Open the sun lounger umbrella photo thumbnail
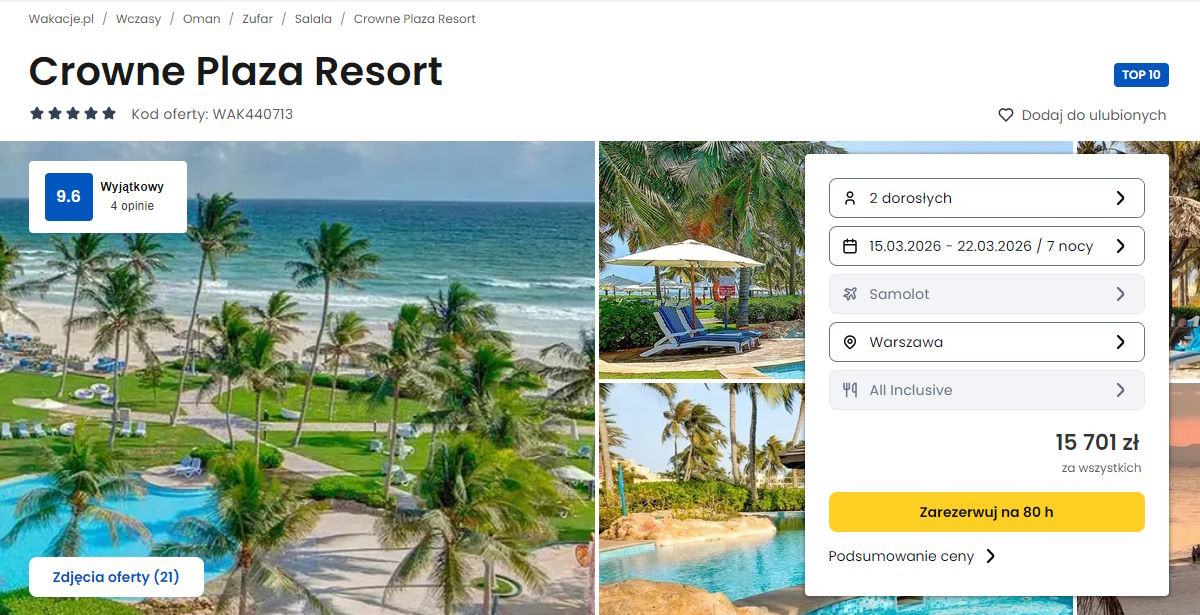Screen dimensions: 1200x615 click(x=701, y=260)
